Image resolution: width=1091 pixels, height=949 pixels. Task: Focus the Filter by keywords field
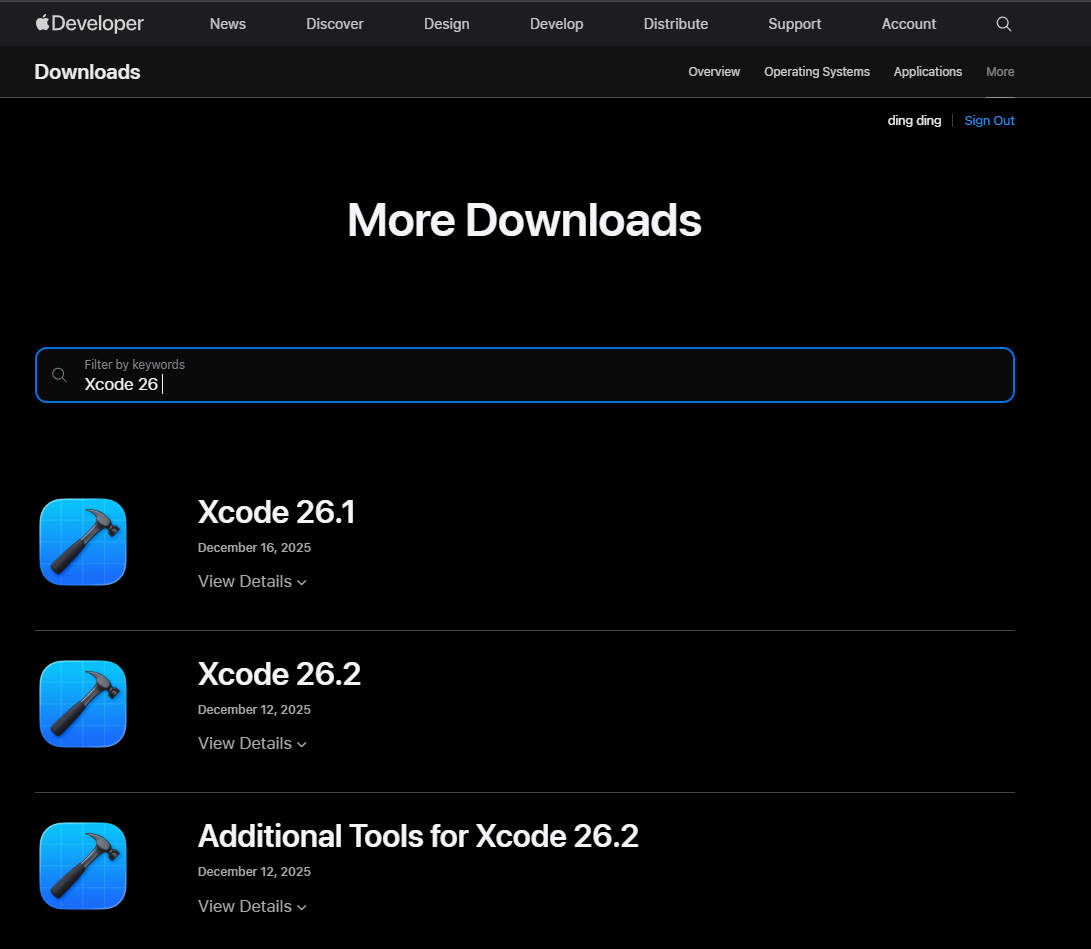[x=525, y=375]
